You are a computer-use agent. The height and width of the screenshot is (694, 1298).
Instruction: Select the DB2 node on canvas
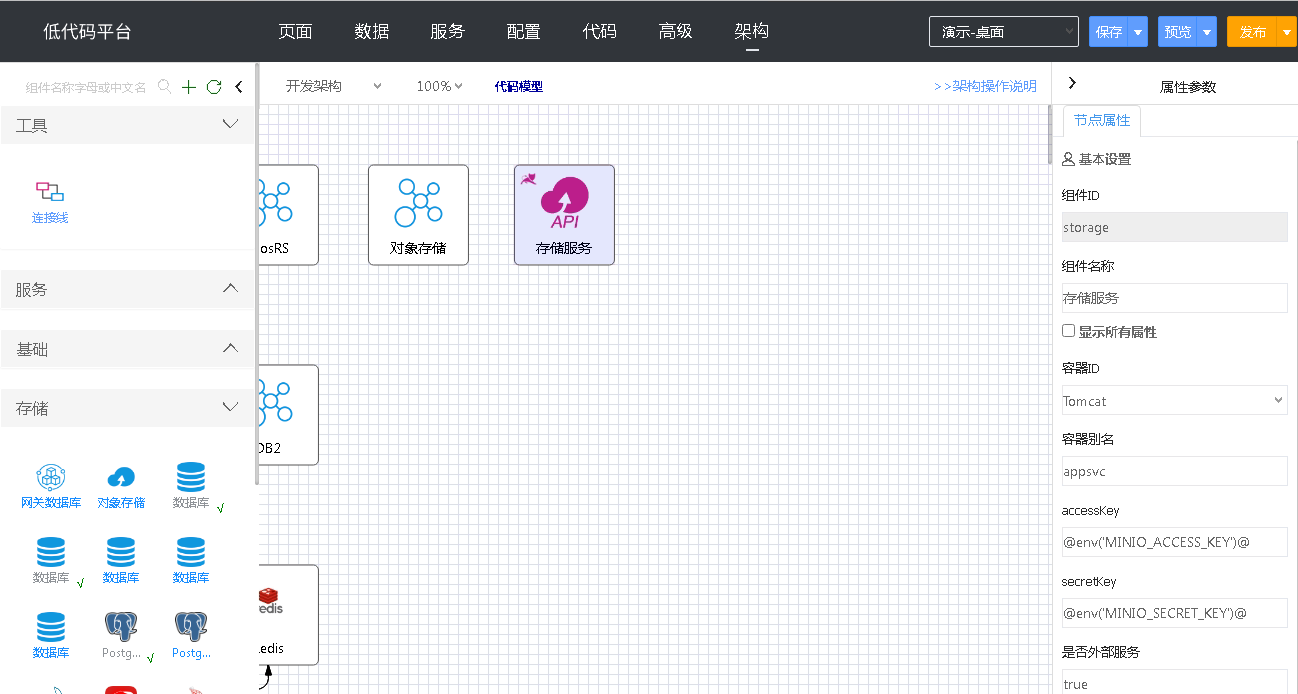(x=288, y=415)
